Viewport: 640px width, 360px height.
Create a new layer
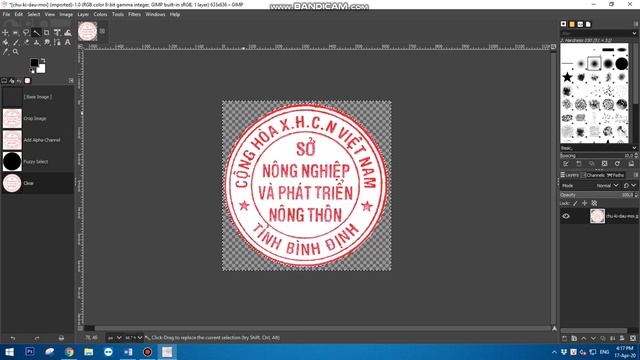pyautogui.click(x=564, y=338)
